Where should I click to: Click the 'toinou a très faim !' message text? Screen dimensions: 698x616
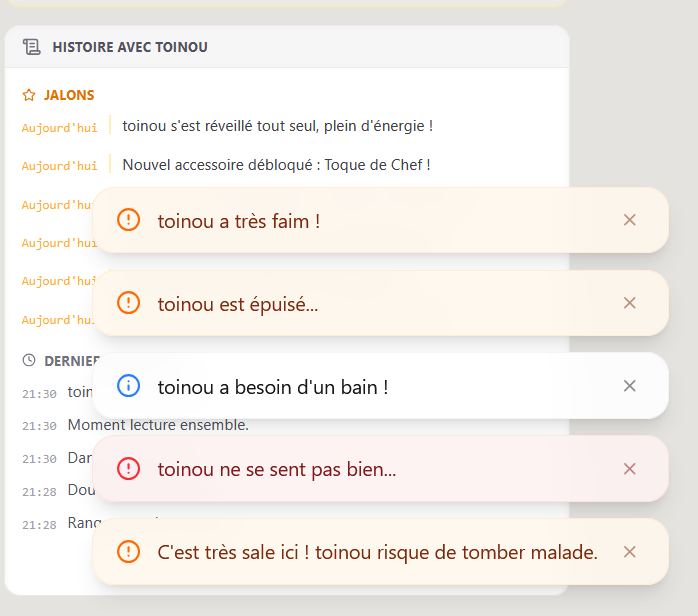pos(239,221)
